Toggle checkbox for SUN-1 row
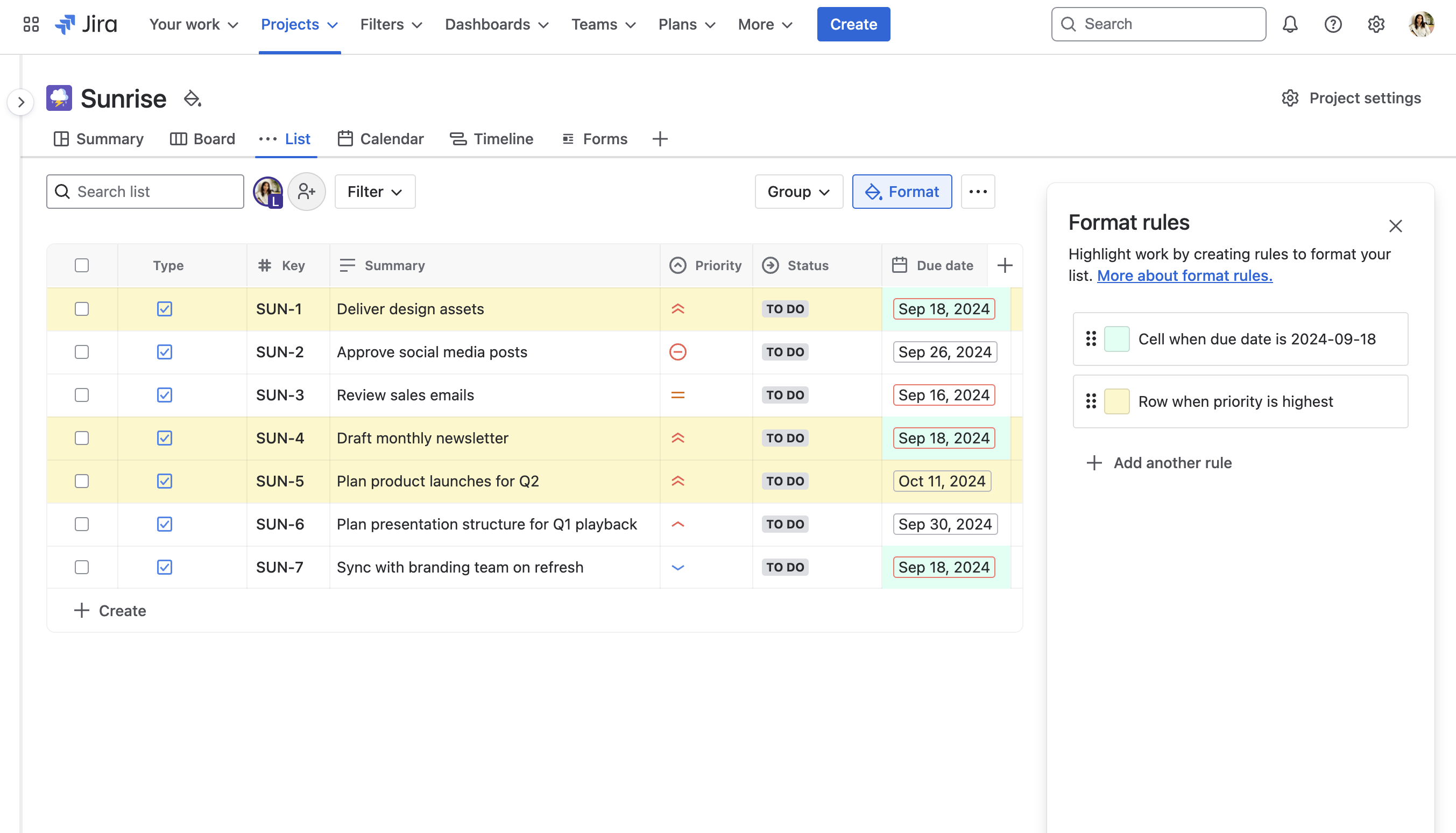Viewport: 1456px width, 833px height. click(82, 309)
